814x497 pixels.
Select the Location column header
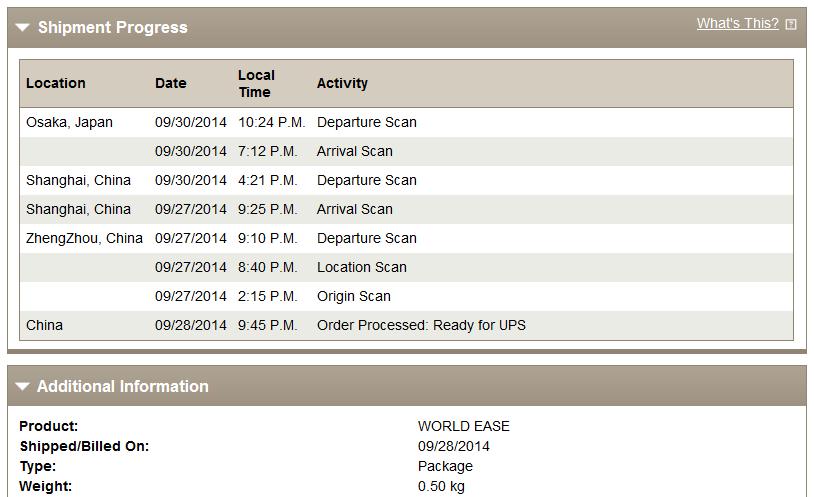(56, 83)
